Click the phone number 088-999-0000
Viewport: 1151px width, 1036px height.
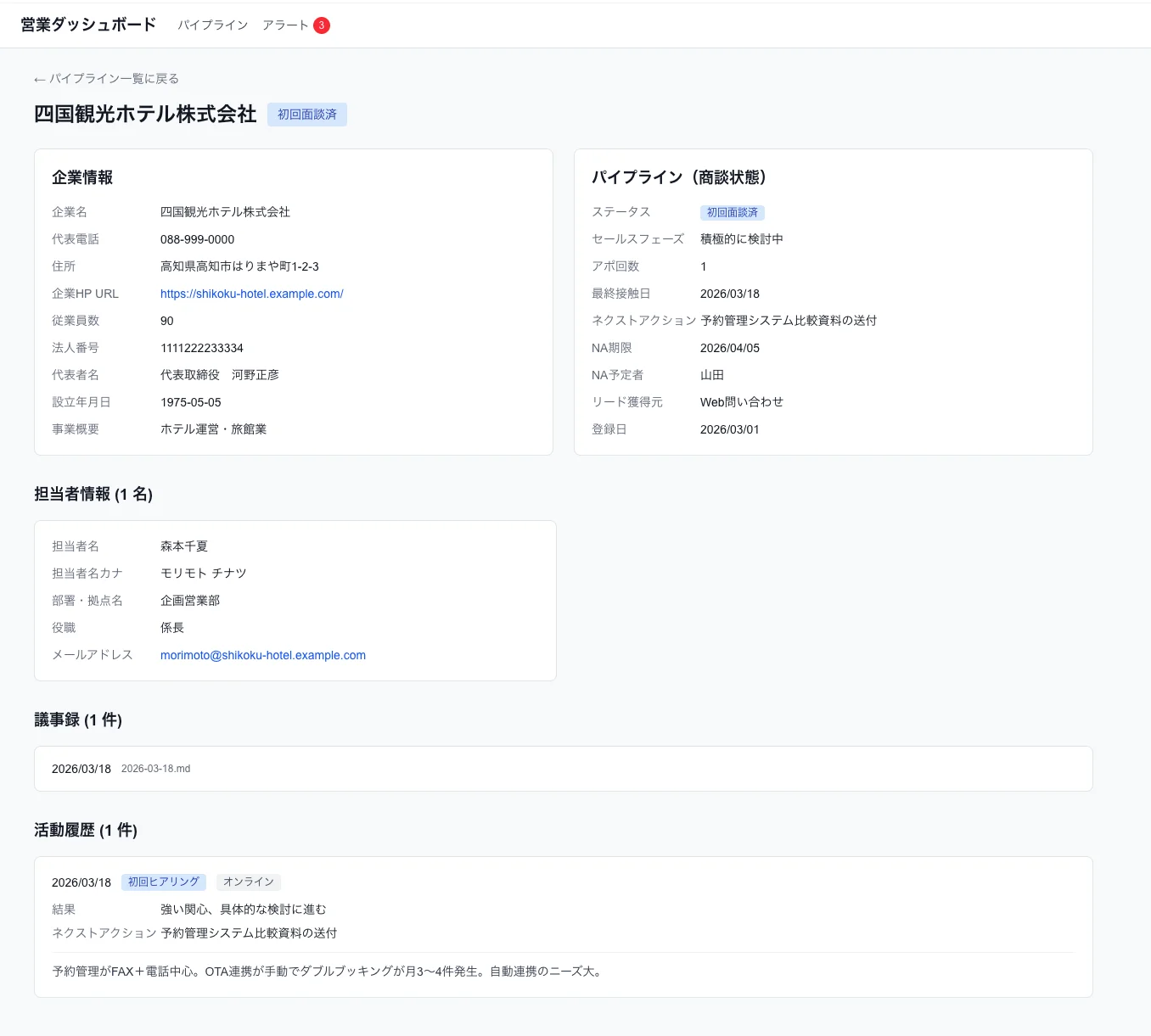197,239
